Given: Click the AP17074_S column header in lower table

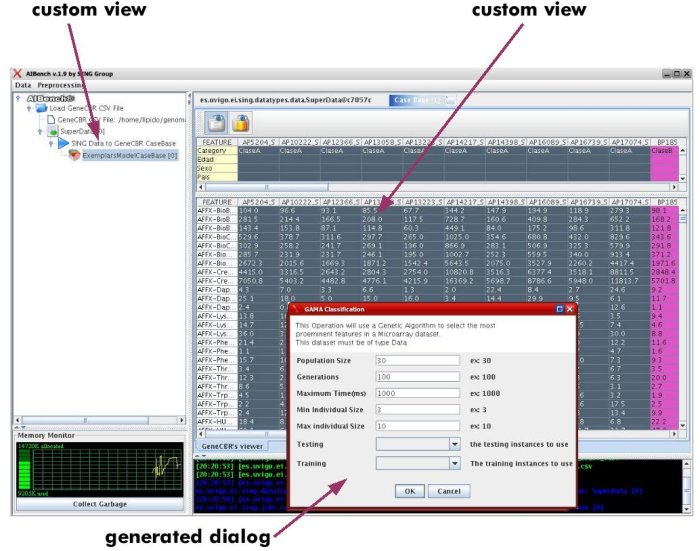Looking at the screenshot, I should pyautogui.click(x=629, y=202).
